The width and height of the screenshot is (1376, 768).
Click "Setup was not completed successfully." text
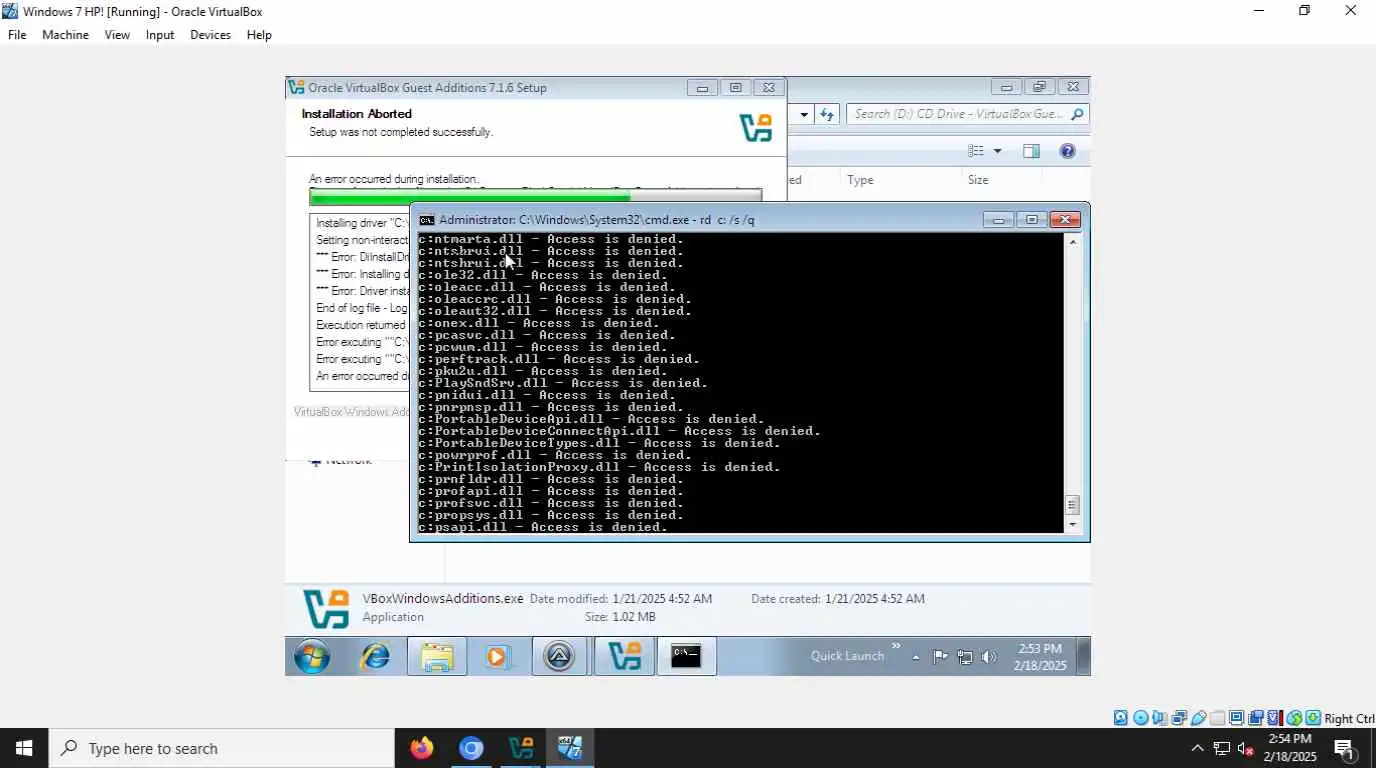(400, 132)
